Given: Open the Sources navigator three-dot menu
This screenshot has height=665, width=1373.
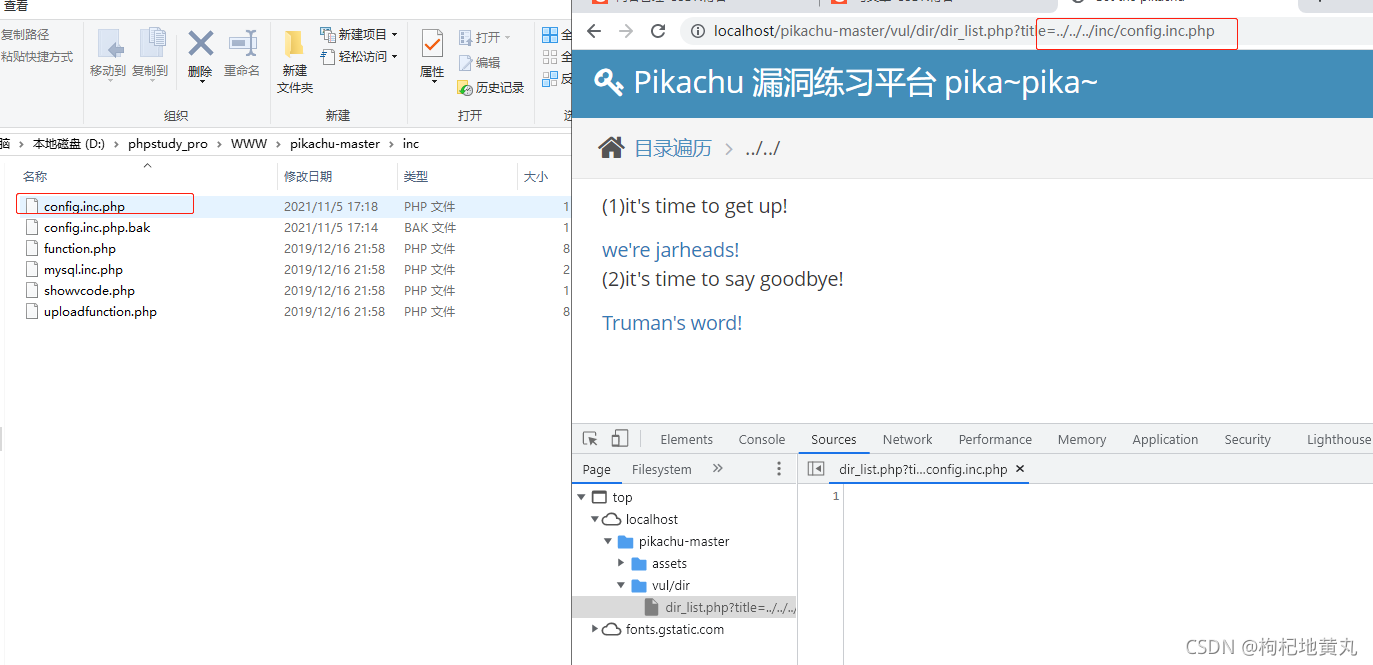Looking at the screenshot, I should click(779, 468).
